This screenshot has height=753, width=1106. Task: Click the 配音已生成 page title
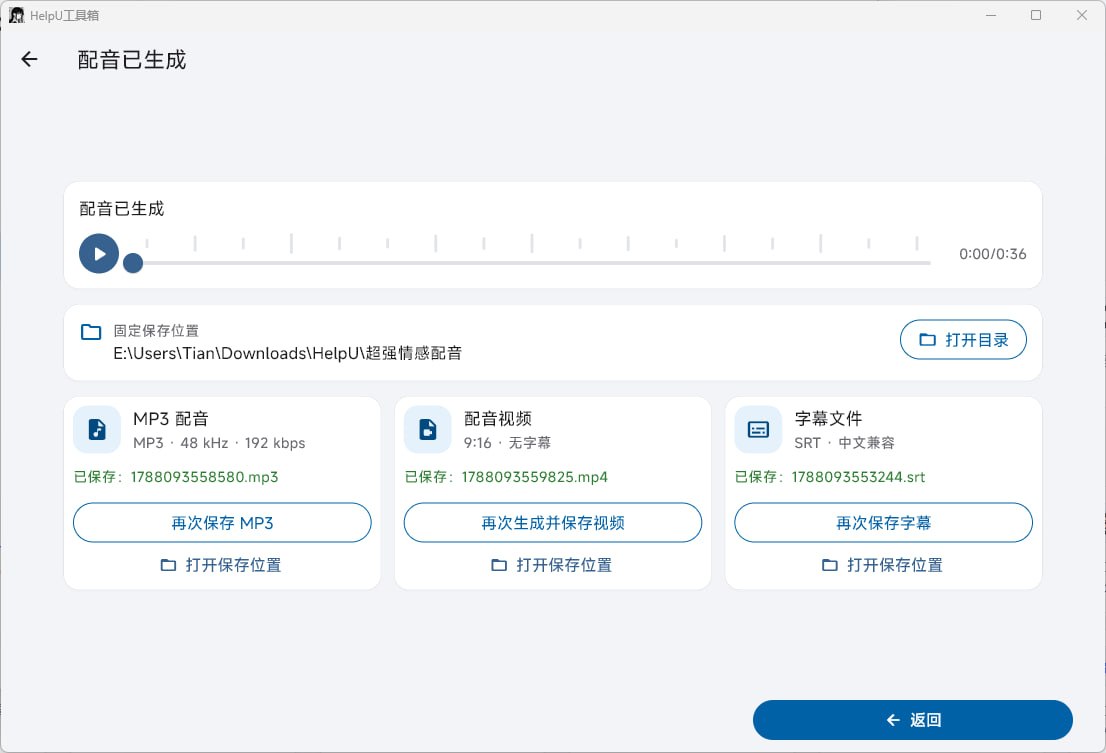(x=132, y=60)
